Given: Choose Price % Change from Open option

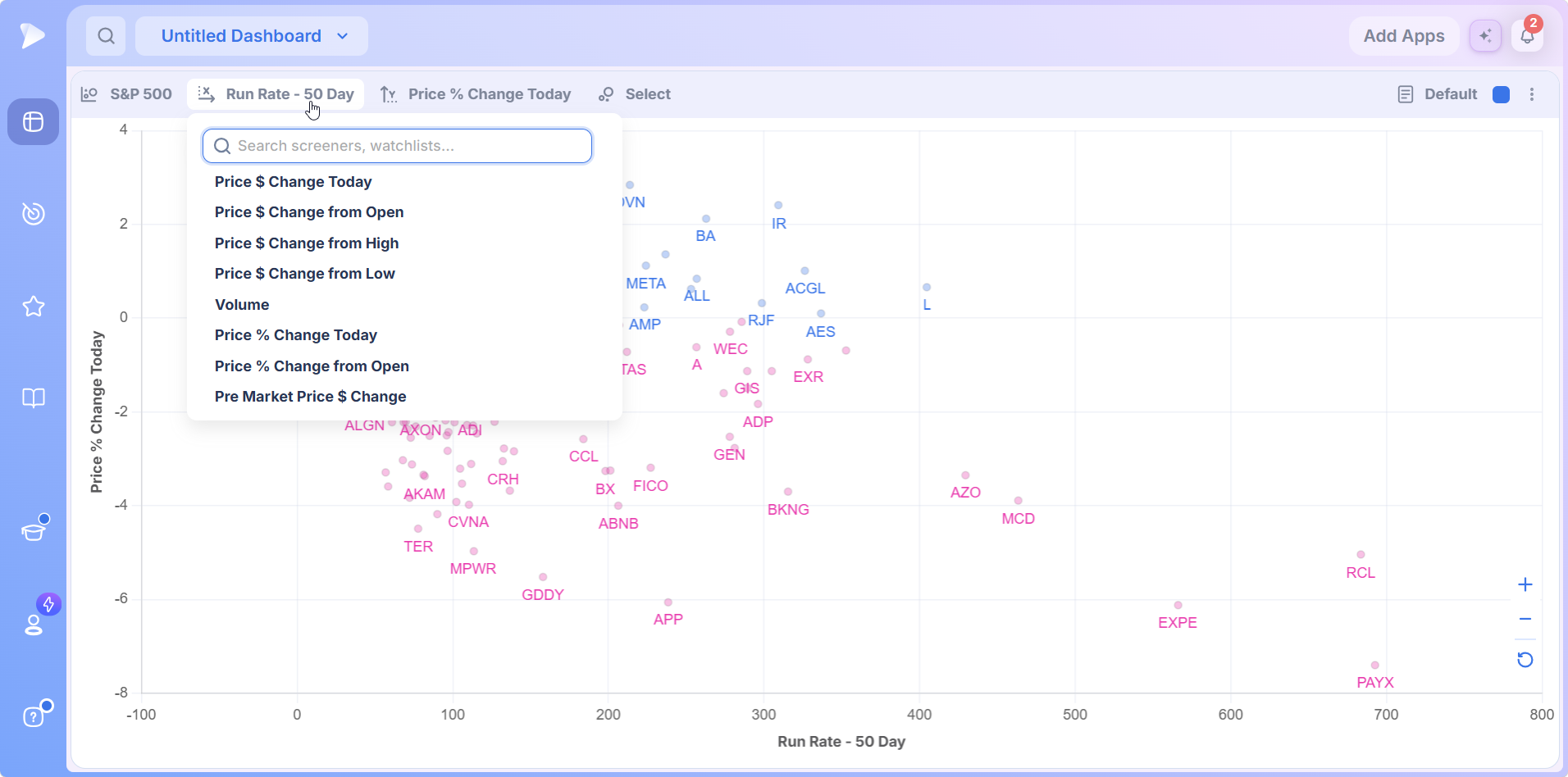Looking at the screenshot, I should 312,366.
